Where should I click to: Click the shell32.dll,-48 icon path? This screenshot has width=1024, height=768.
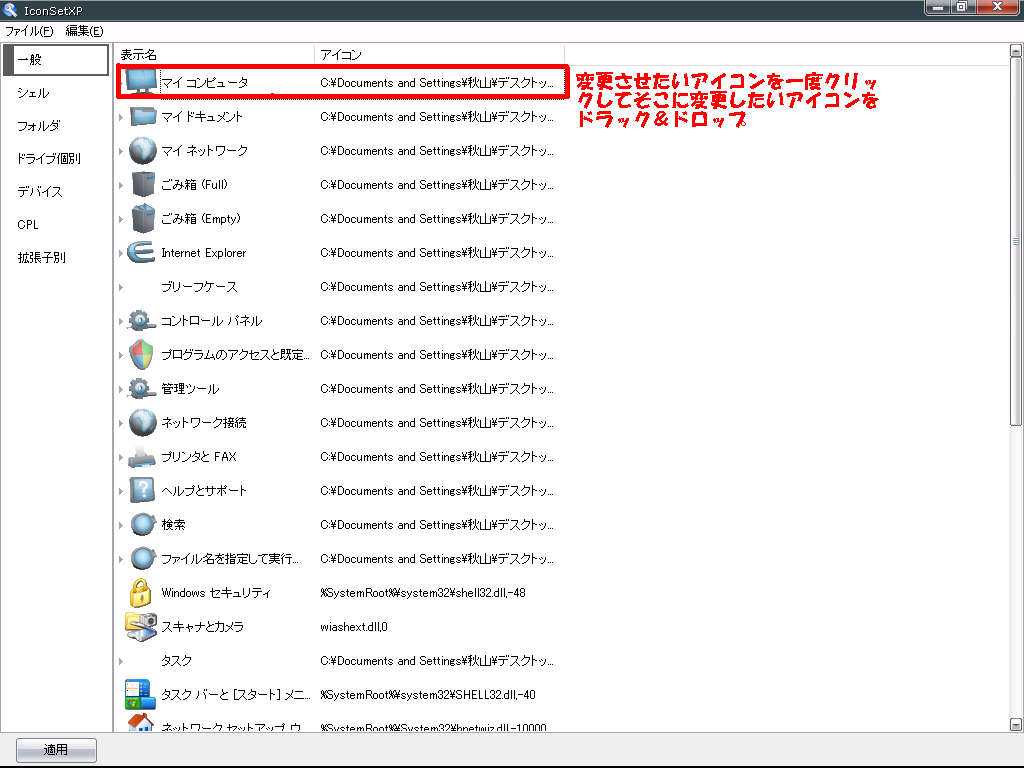(x=423, y=592)
